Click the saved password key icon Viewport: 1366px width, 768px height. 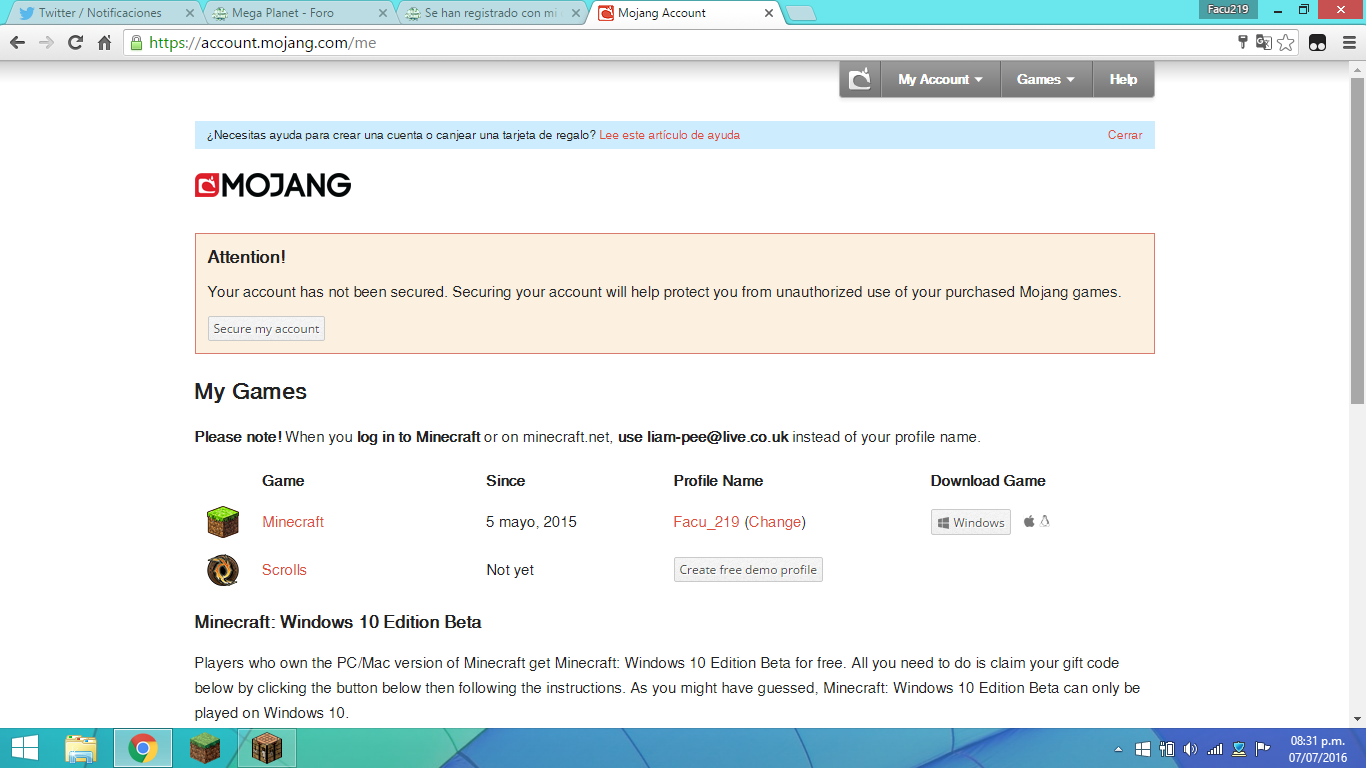1243,43
